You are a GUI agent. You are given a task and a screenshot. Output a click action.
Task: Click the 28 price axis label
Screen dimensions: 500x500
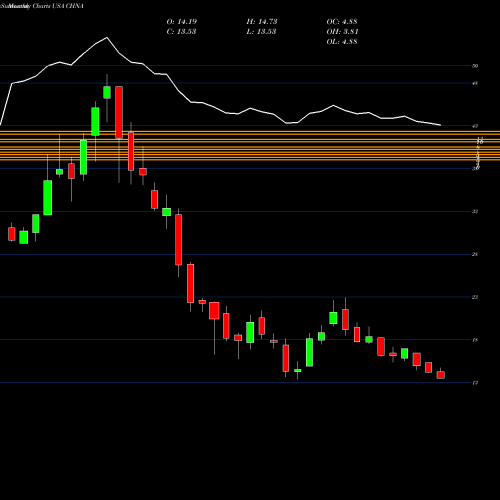point(475,255)
